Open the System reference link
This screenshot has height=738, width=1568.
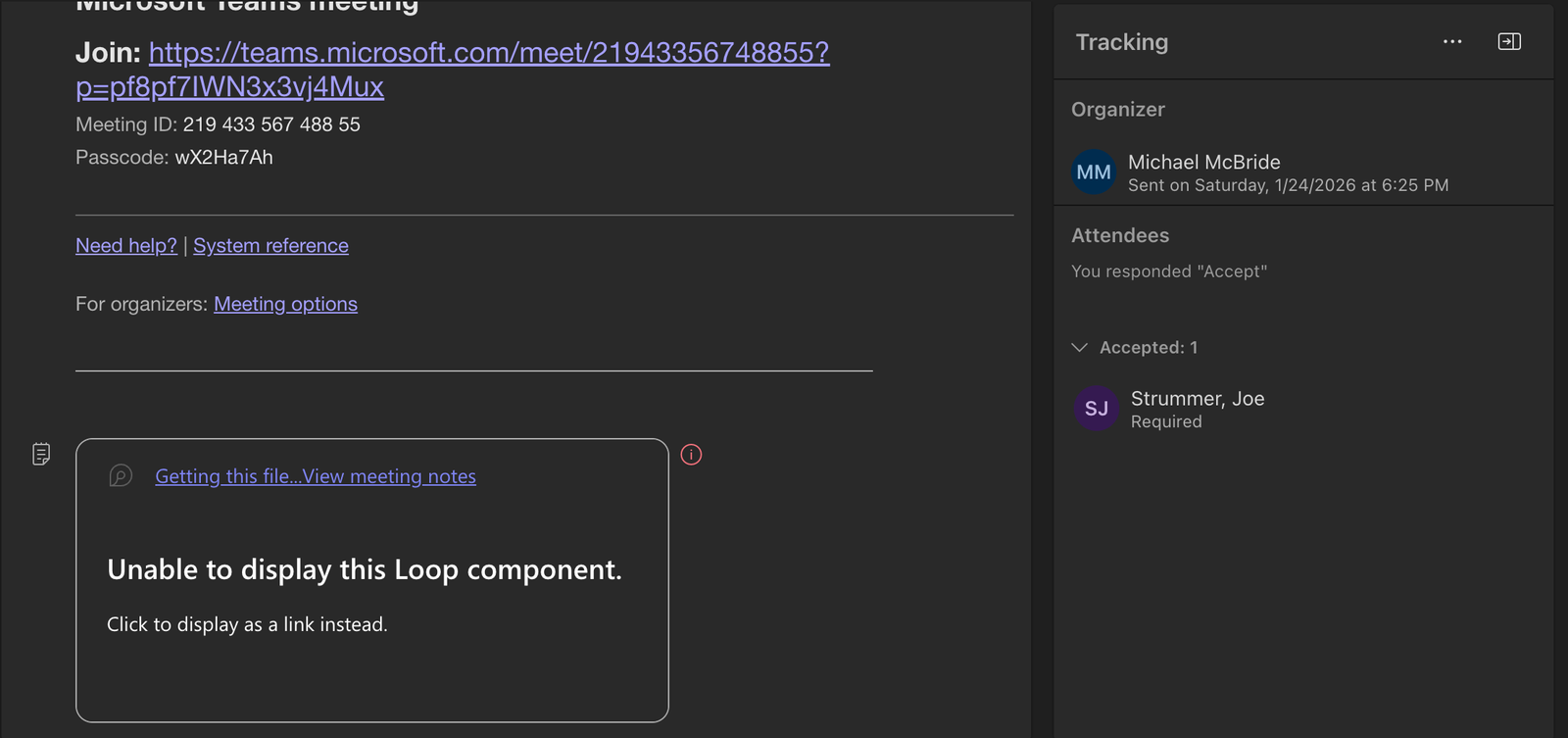(270, 246)
